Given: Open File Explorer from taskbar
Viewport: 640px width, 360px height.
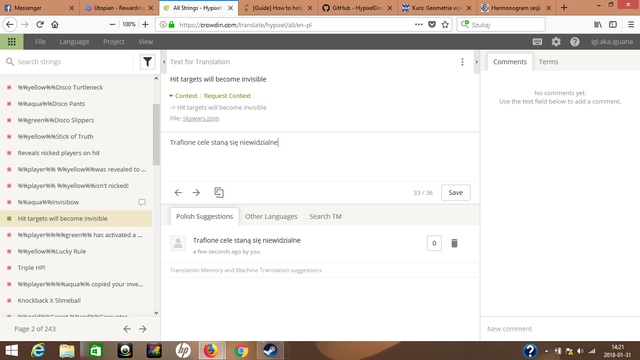Looking at the screenshot, I should point(67,351).
